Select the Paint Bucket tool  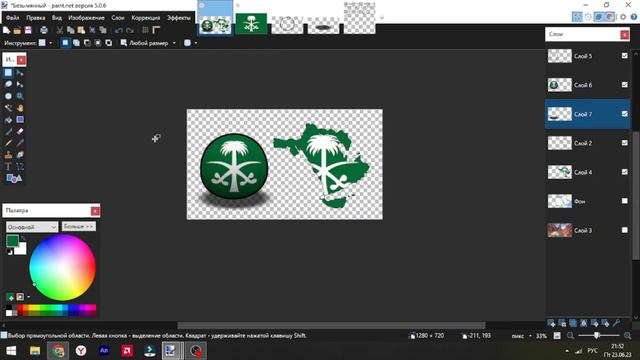click(8, 120)
